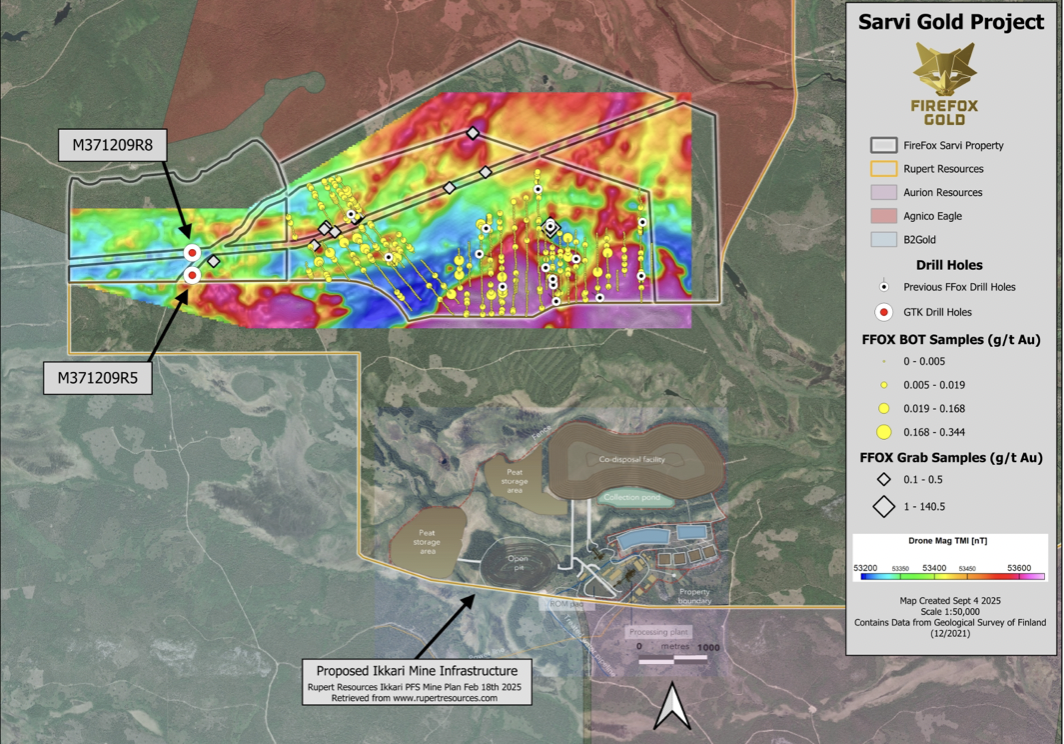The height and width of the screenshot is (744, 1064).
Task: Click the 0.005 - 0.019 BOT sample circle
Action: coord(884,385)
